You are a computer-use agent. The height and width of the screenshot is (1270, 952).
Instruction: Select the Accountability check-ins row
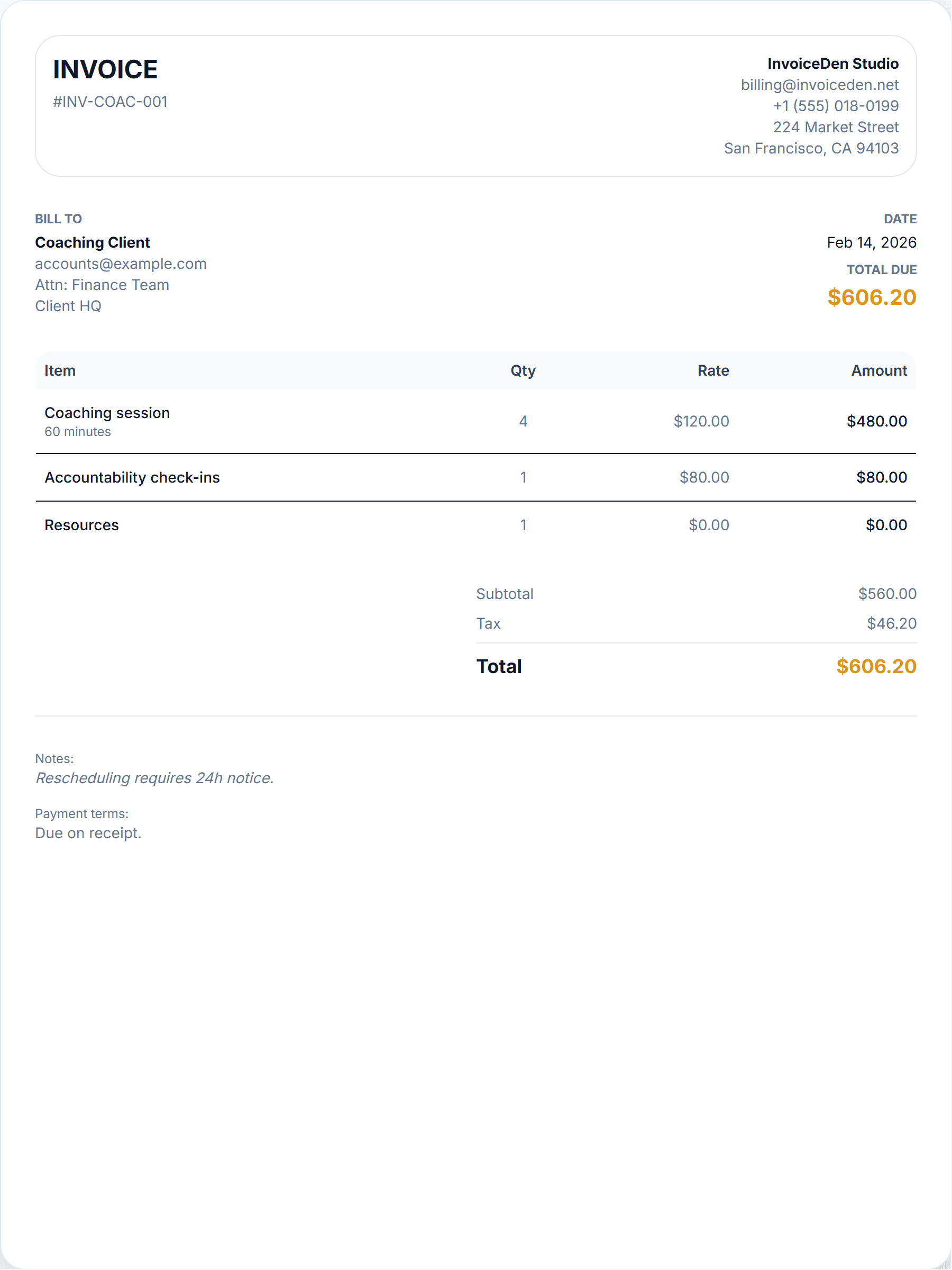132,478
